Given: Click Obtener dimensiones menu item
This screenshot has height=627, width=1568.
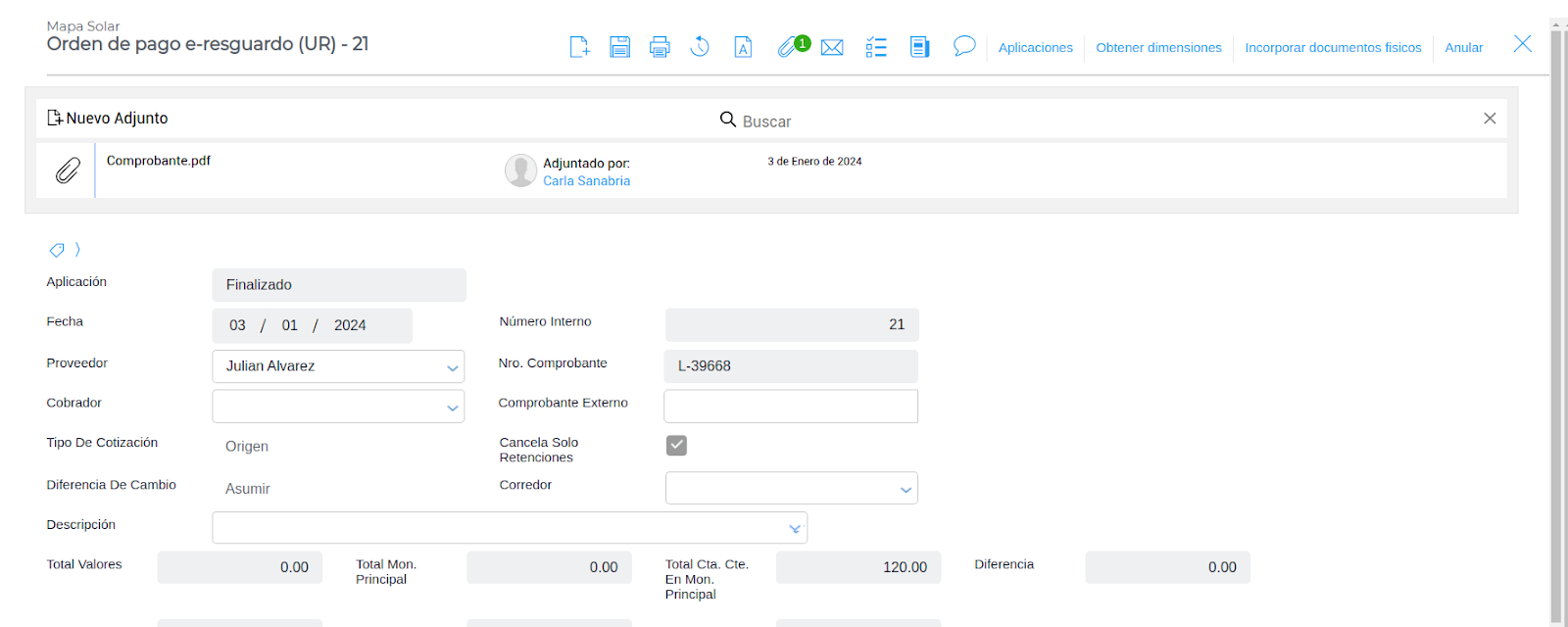Looking at the screenshot, I should [1158, 48].
